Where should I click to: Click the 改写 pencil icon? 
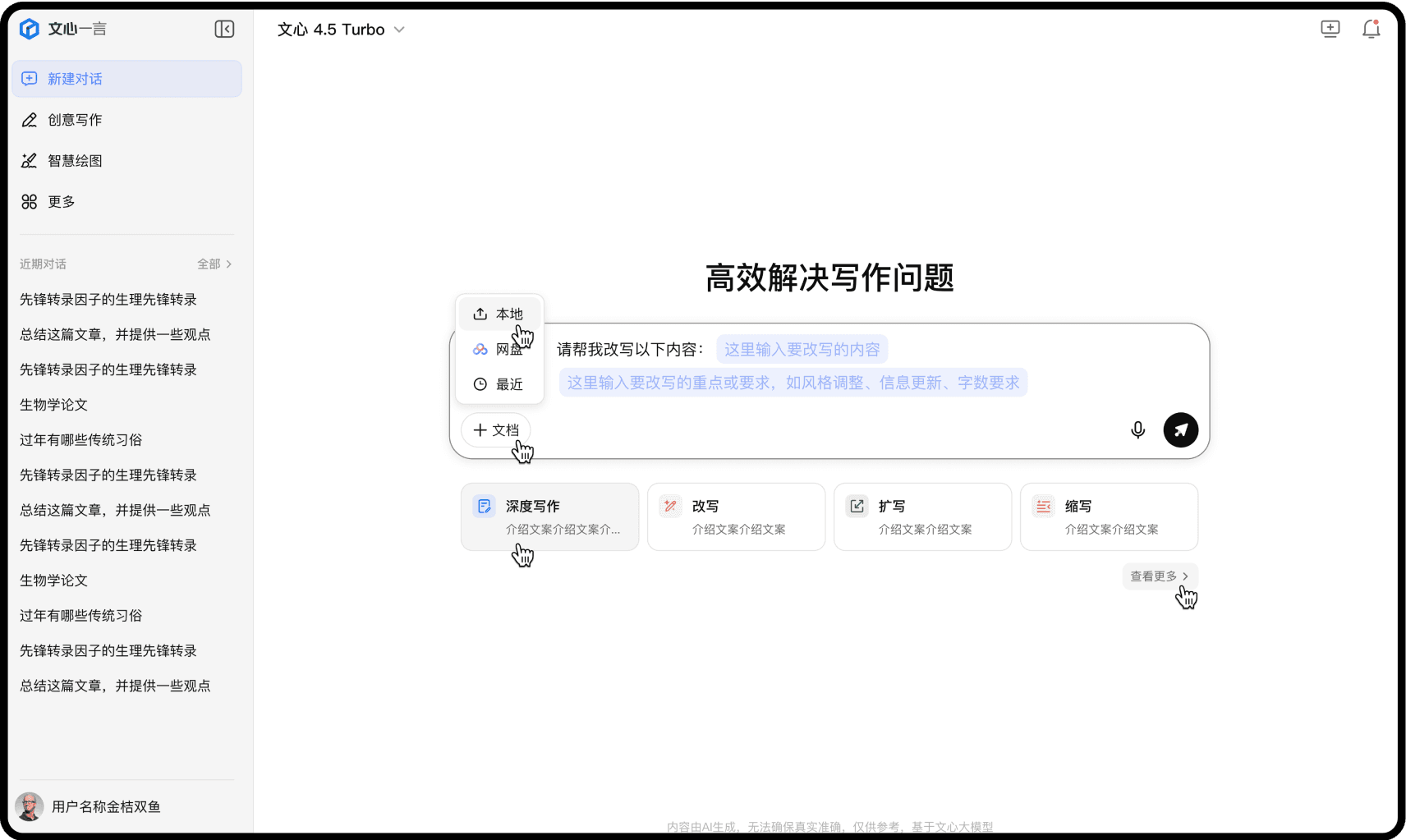(671, 507)
